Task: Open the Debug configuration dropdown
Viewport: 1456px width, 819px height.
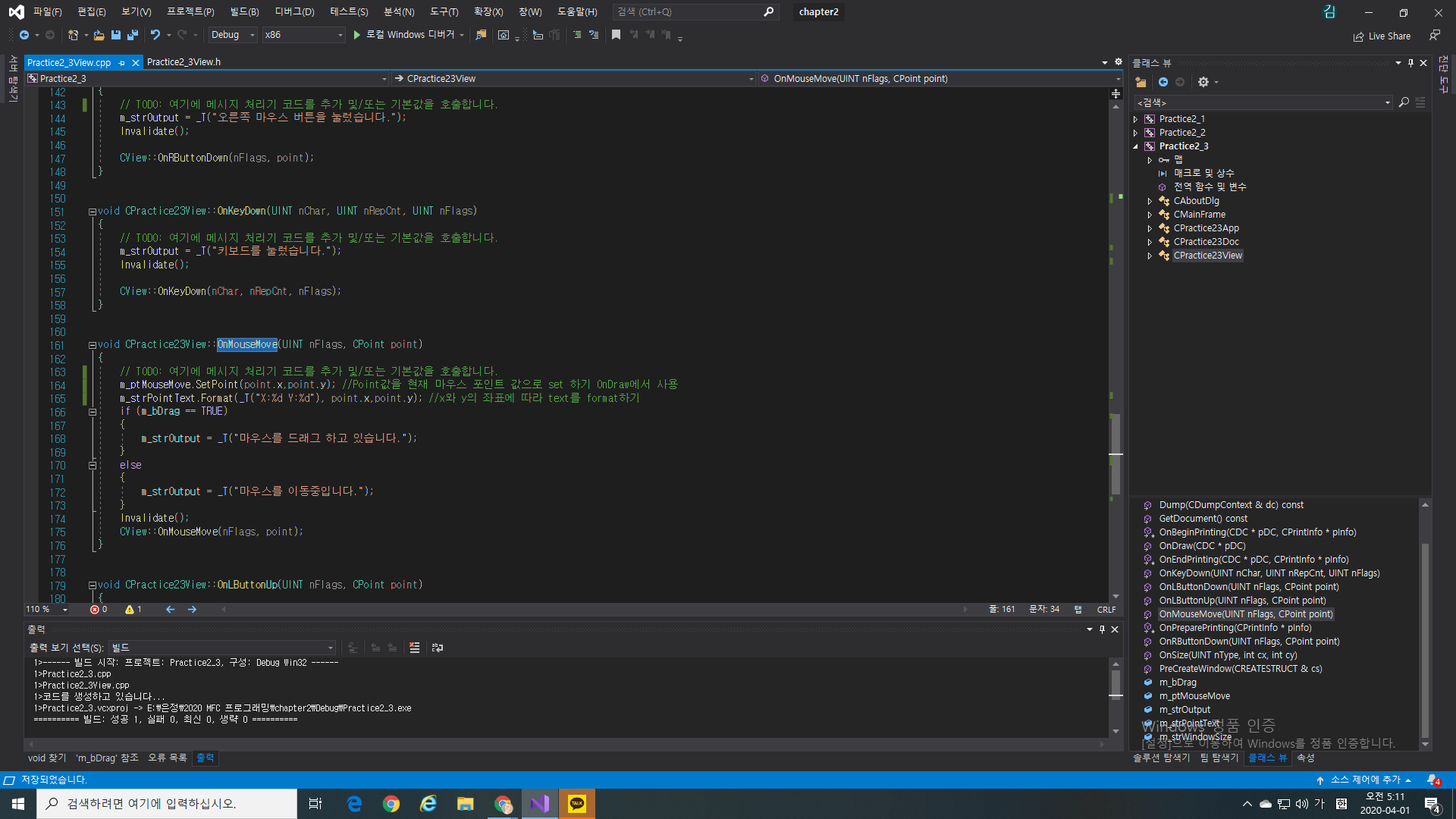Action: coord(232,35)
